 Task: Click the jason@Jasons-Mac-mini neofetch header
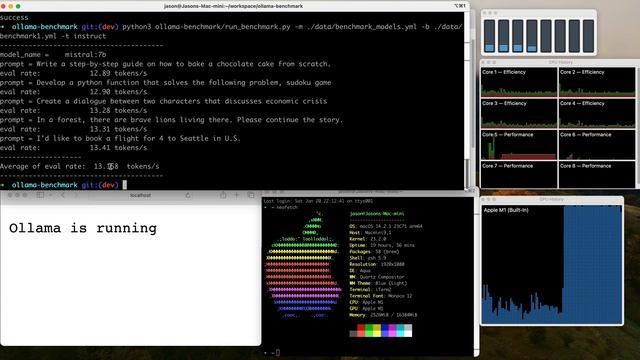377,213
